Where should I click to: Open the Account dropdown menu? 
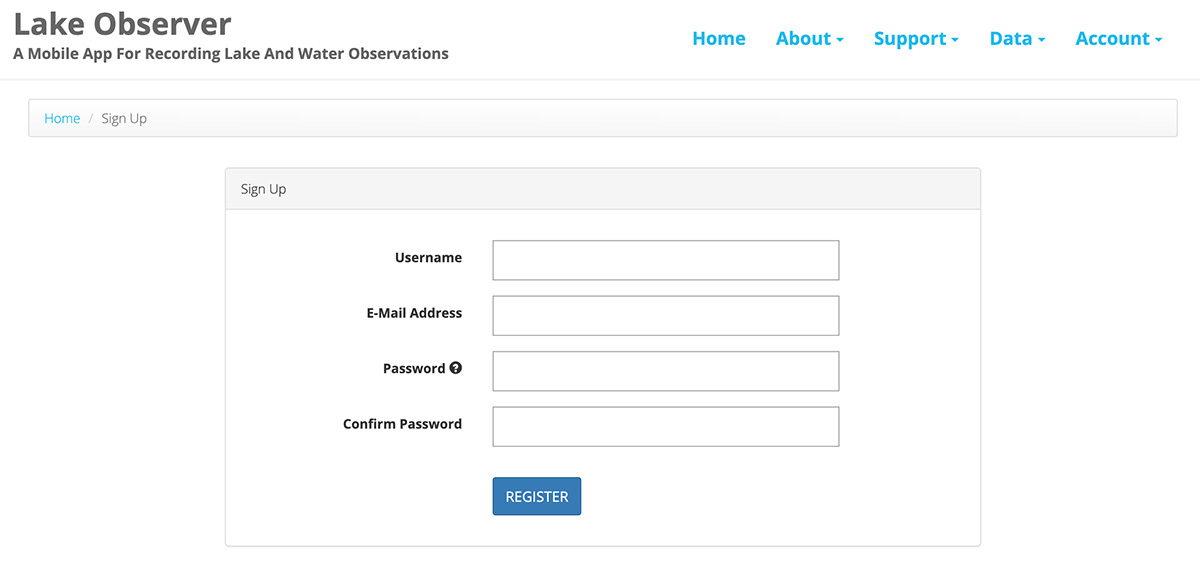coord(1118,39)
